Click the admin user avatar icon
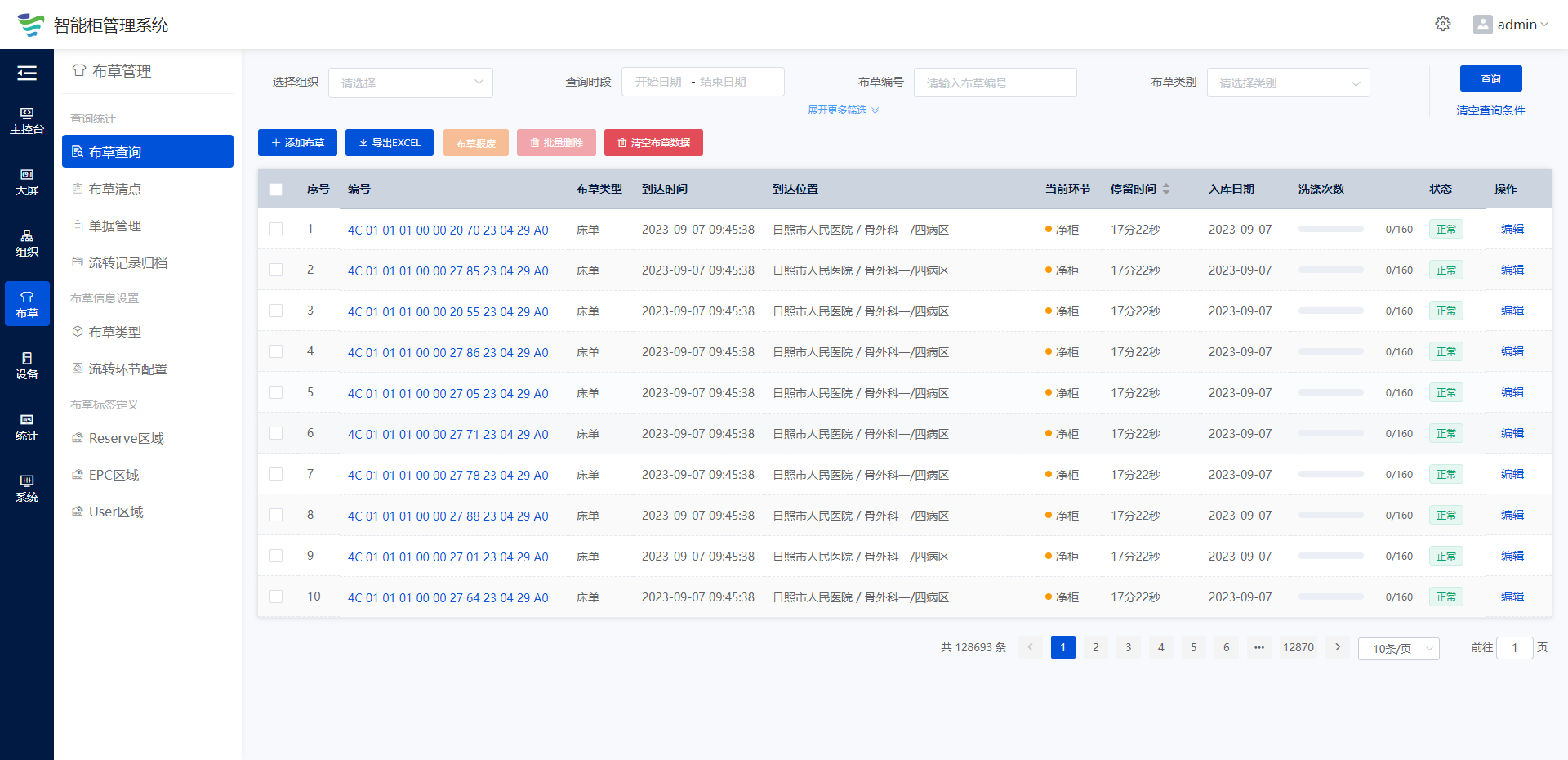1568x760 pixels. coord(1482,25)
